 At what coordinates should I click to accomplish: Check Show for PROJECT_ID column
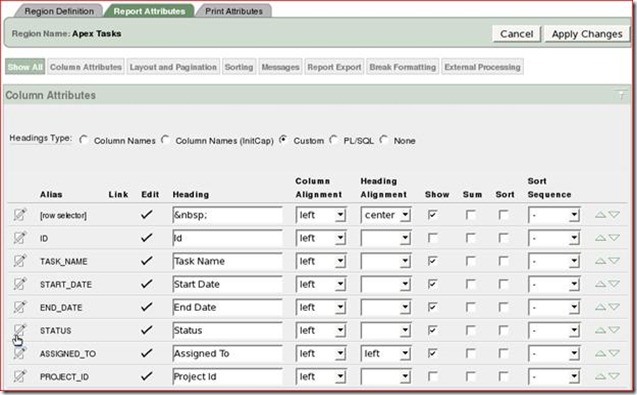click(433, 376)
